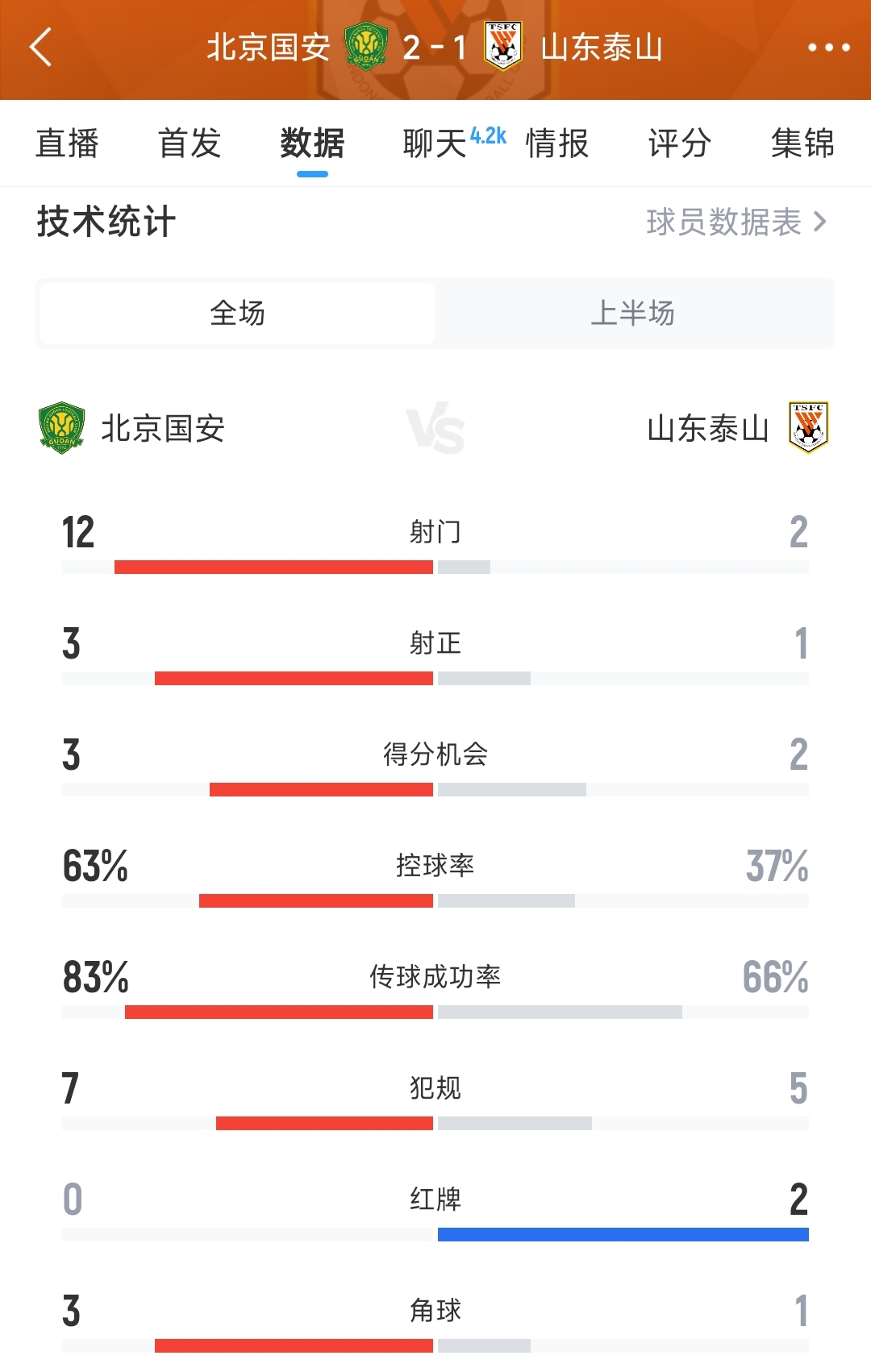This screenshot has height=1372, width=871.
Task: Tap the red 控球率 possession bar
Action: pyautogui.click(x=316, y=900)
